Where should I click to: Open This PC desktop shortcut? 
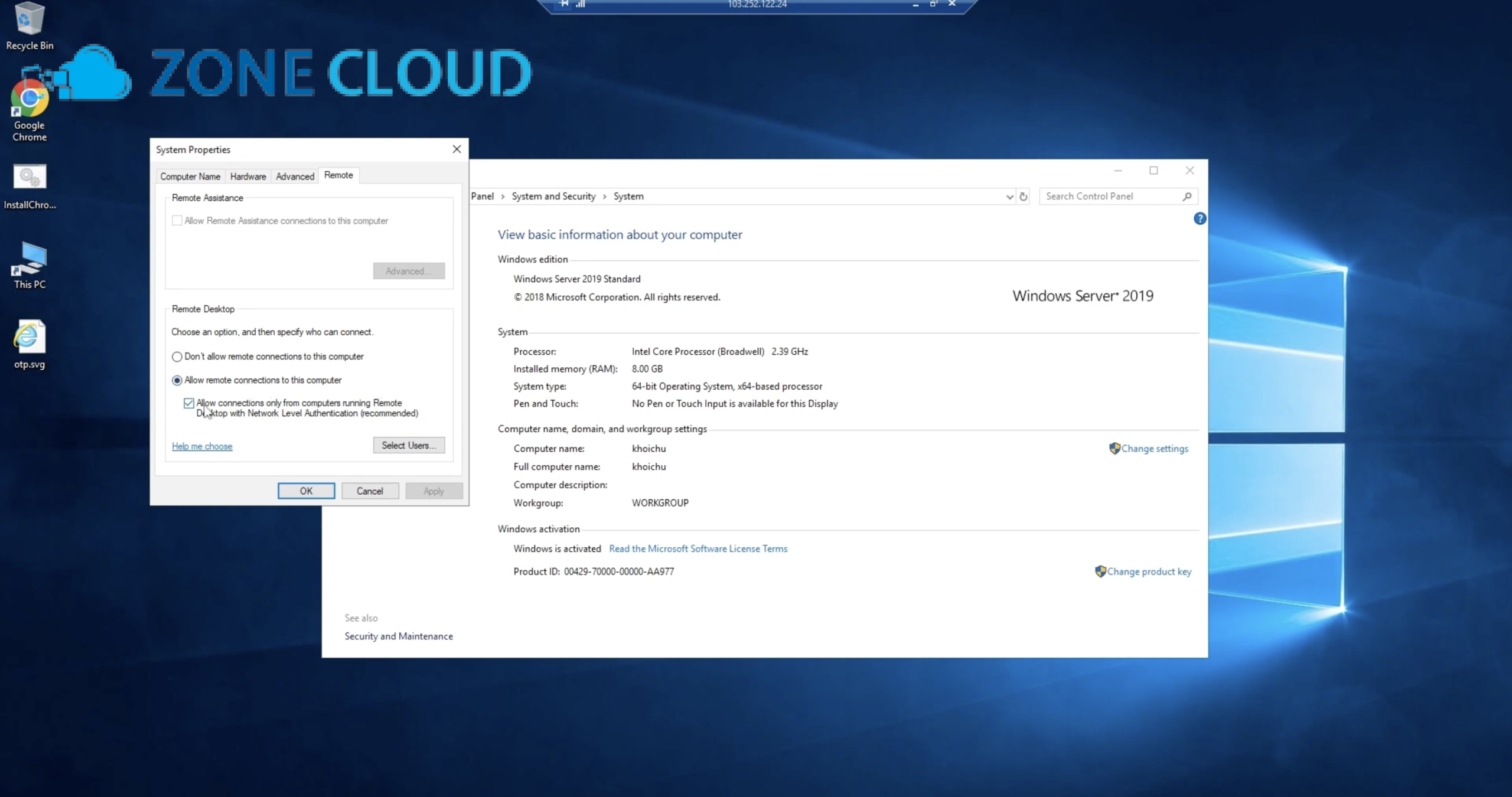pos(30,266)
